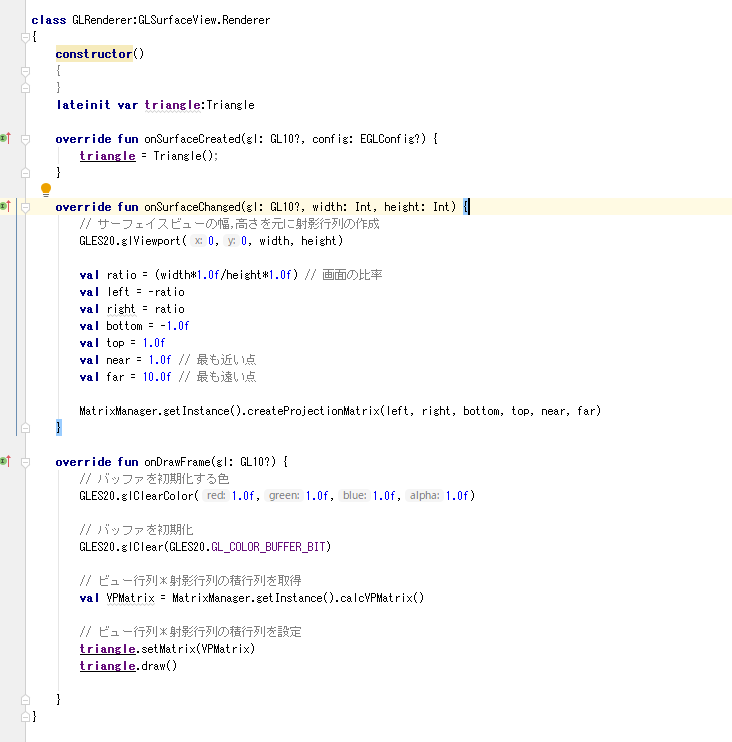Viewport: 732px width, 742px height.
Task: Click the 最も遠い点 comment
Action: [x=218, y=377]
